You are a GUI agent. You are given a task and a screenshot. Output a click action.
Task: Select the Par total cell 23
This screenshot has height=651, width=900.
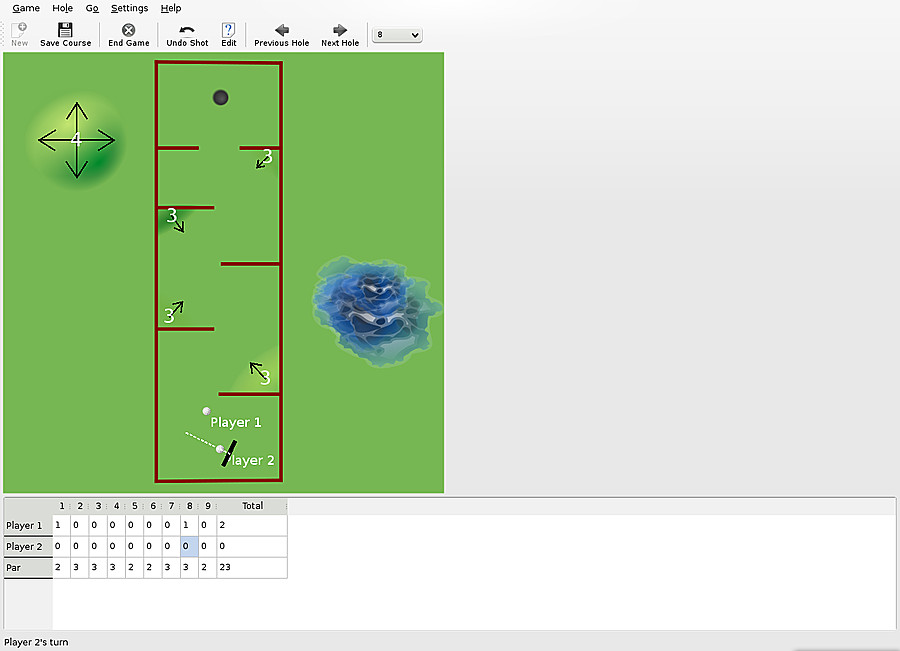(252, 567)
